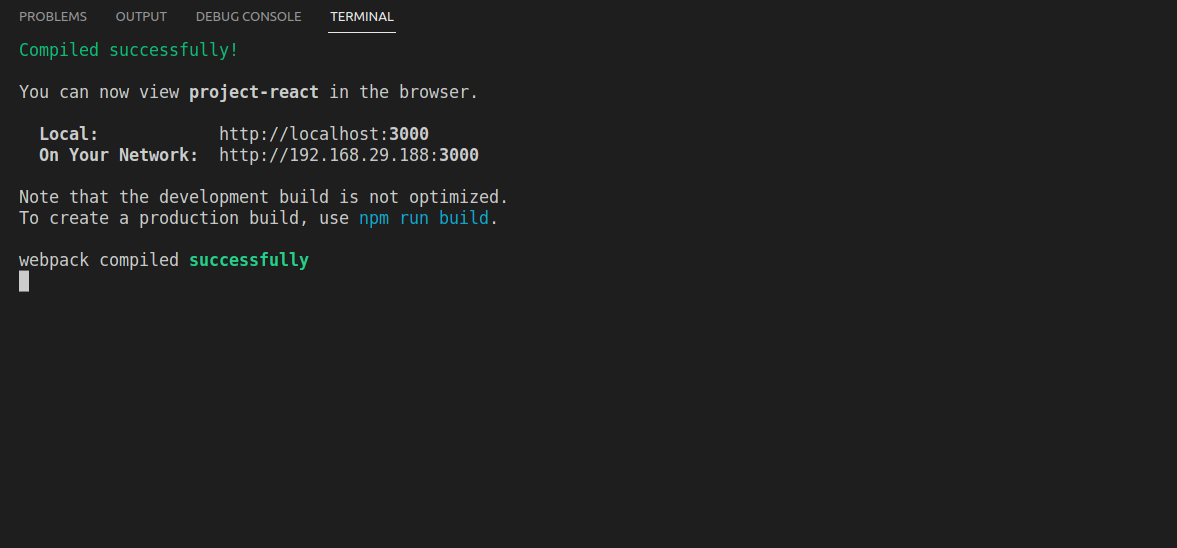Click the "On Your Network:" label
The width and height of the screenshot is (1177, 548).
point(118,155)
